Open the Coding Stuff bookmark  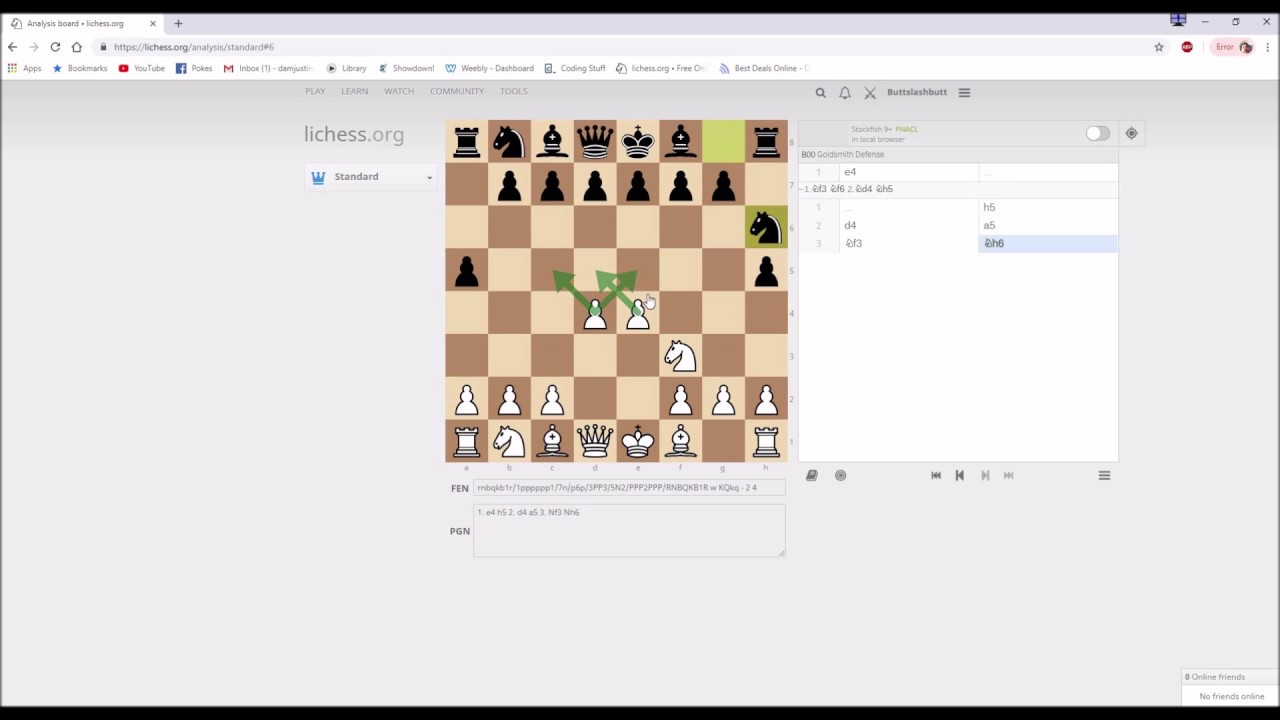(575, 68)
